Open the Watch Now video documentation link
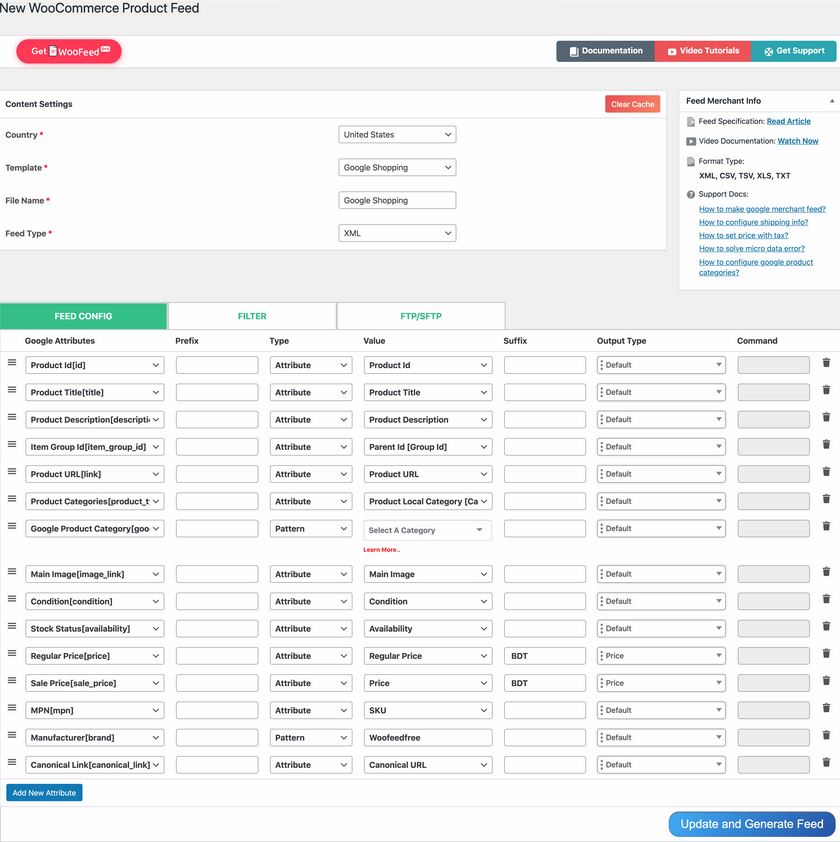The width and height of the screenshot is (840, 842). (798, 141)
